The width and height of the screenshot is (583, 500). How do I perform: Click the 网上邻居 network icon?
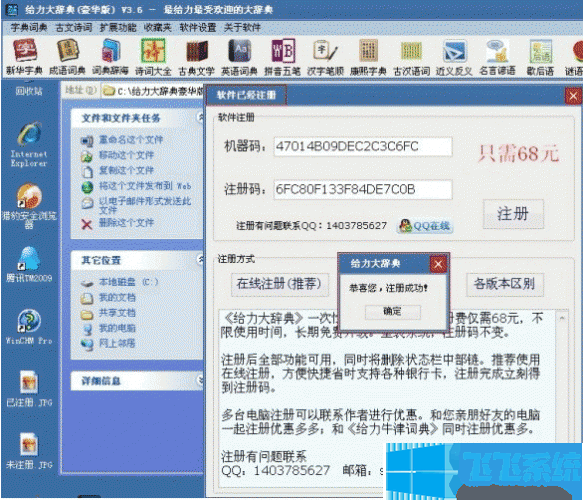point(87,344)
